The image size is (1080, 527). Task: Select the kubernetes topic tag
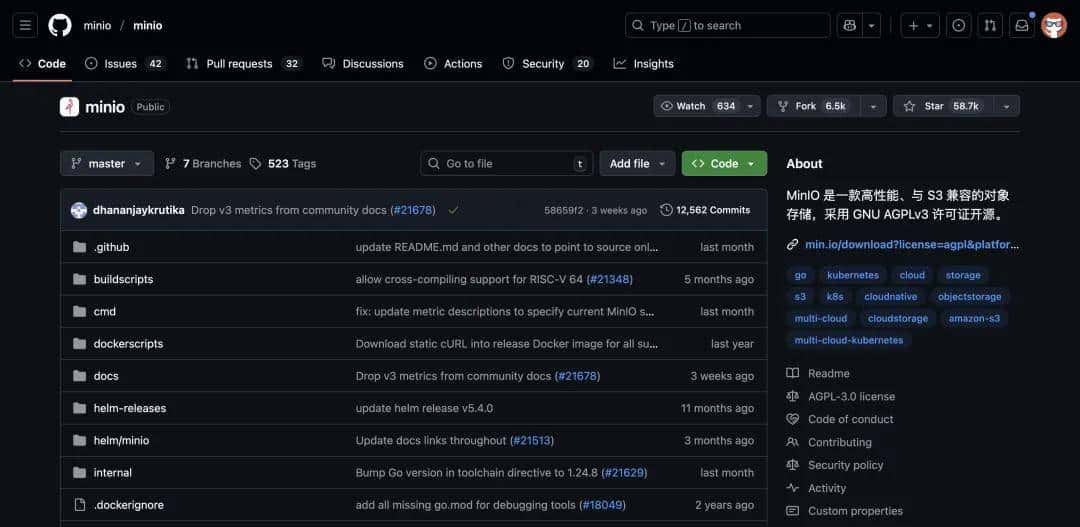pyautogui.click(x=853, y=275)
